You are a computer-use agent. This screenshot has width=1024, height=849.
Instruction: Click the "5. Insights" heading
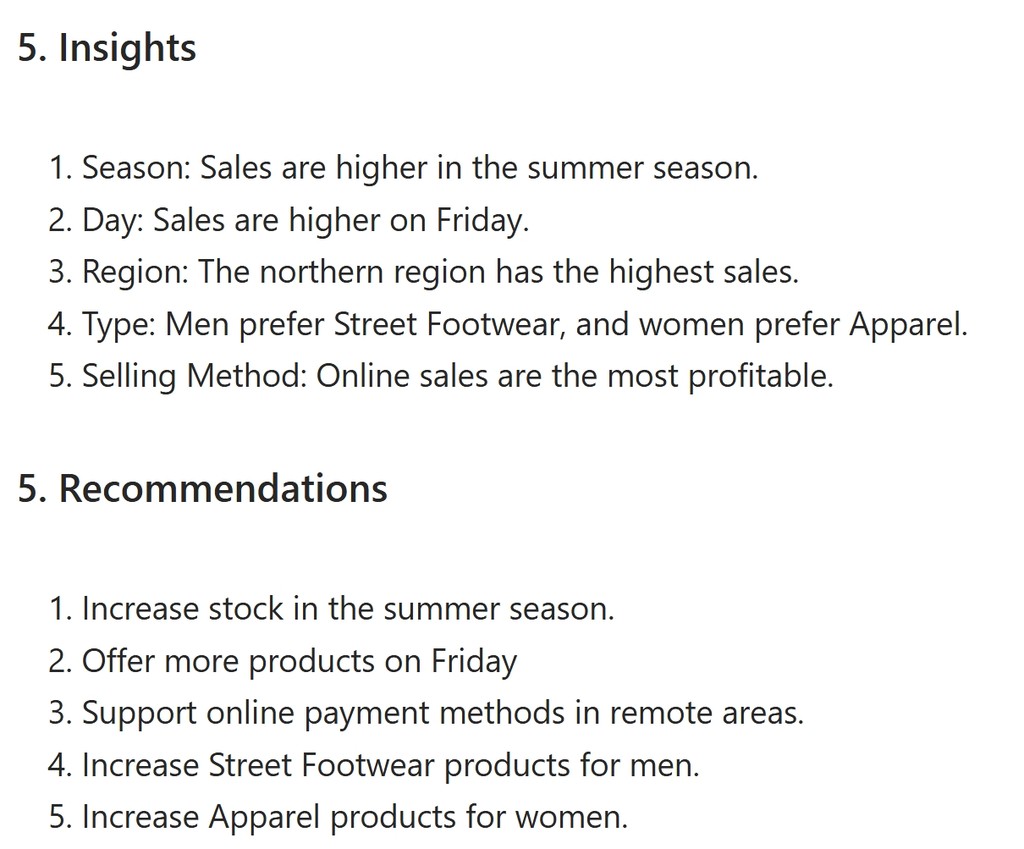(107, 48)
